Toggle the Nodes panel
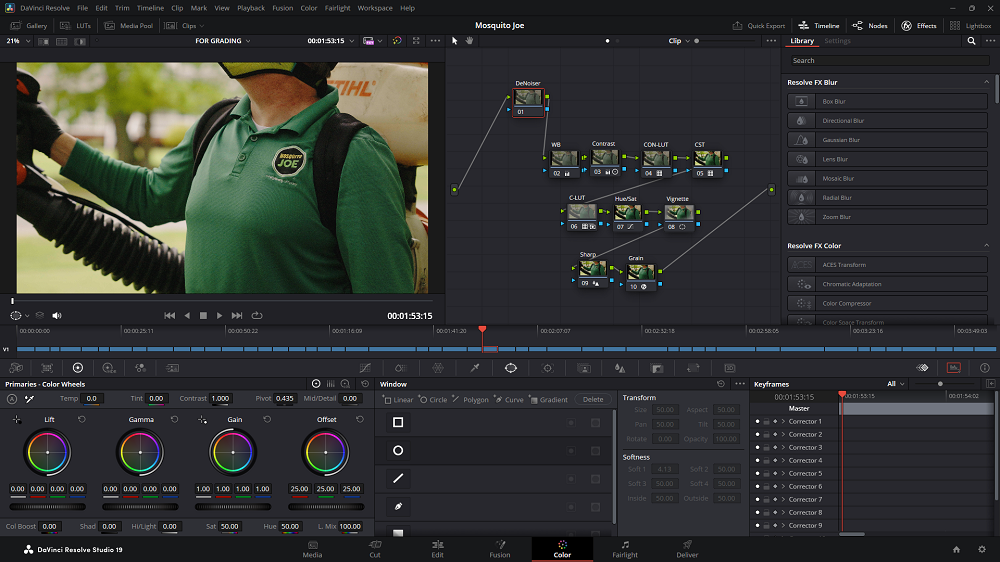The image size is (1000, 562). (x=870, y=25)
